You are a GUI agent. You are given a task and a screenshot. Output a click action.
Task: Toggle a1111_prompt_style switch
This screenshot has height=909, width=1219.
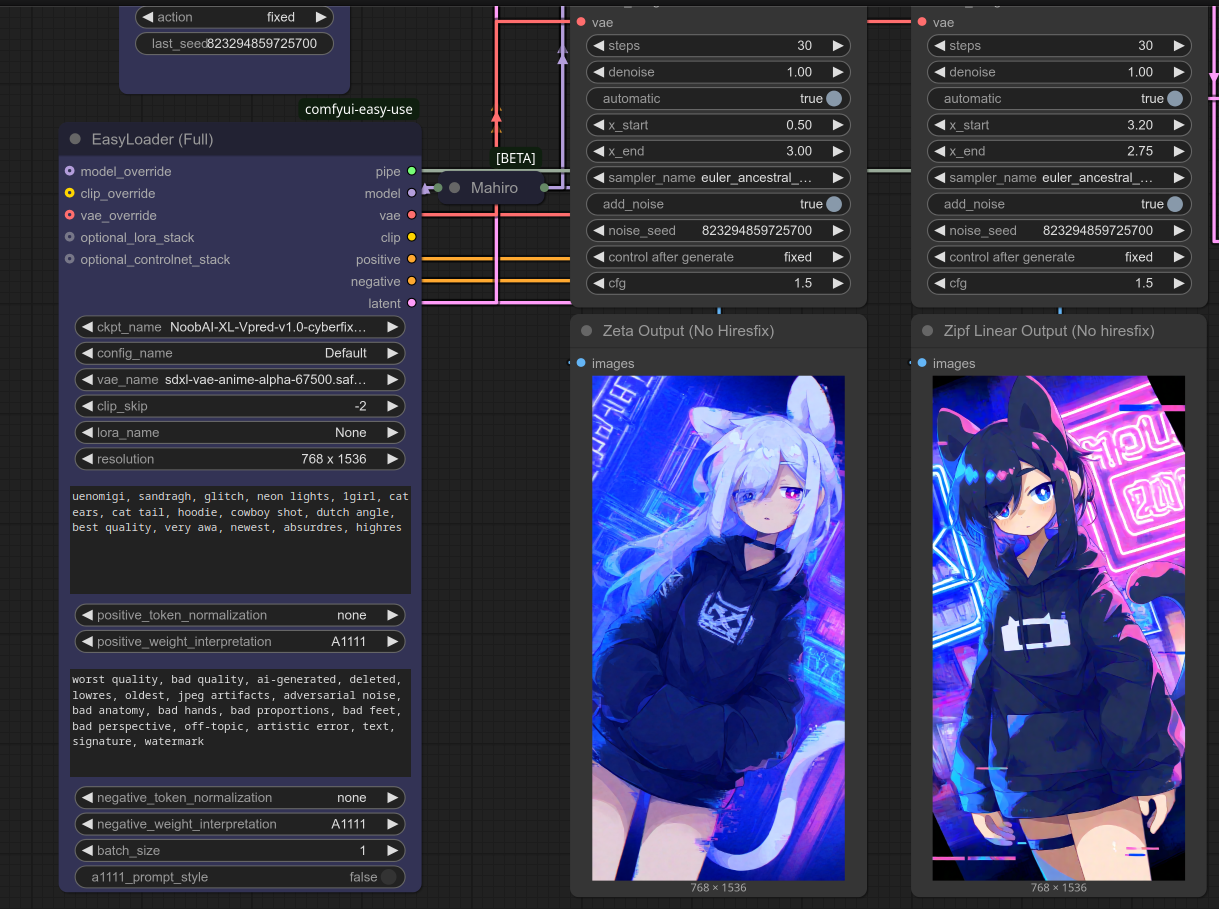point(388,877)
